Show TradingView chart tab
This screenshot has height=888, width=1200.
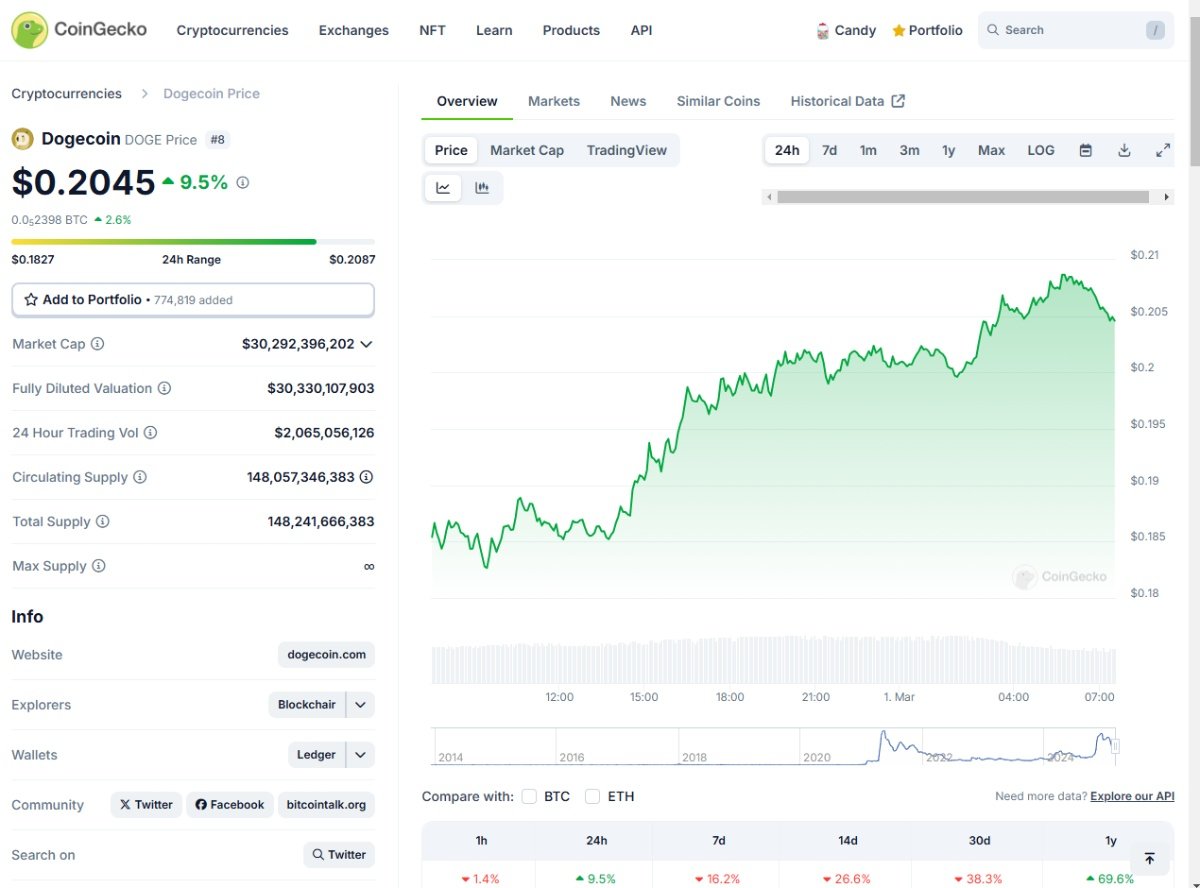[x=626, y=150]
